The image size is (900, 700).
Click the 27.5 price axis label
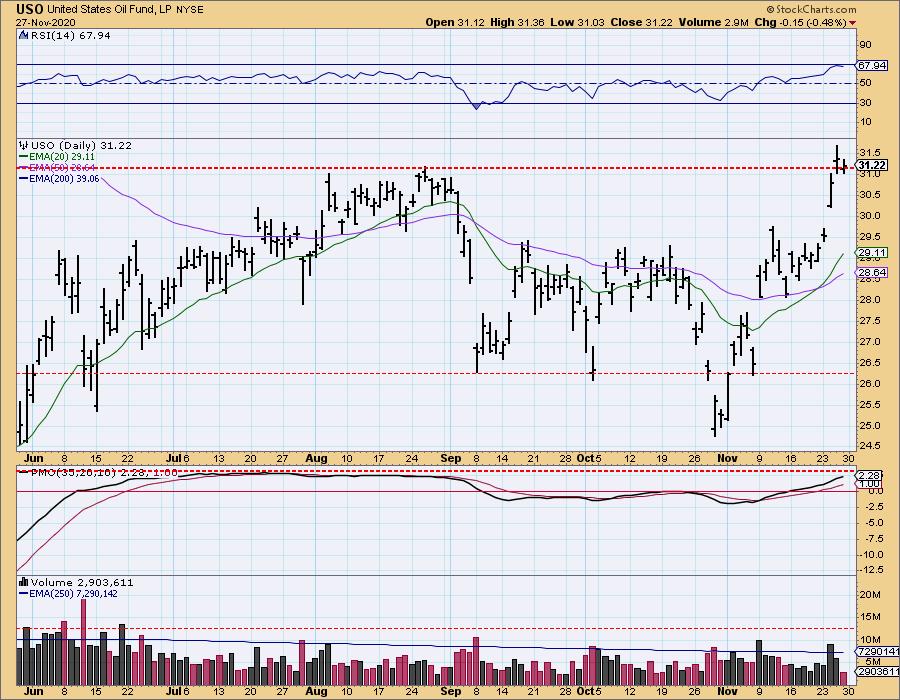pyautogui.click(x=870, y=320)
